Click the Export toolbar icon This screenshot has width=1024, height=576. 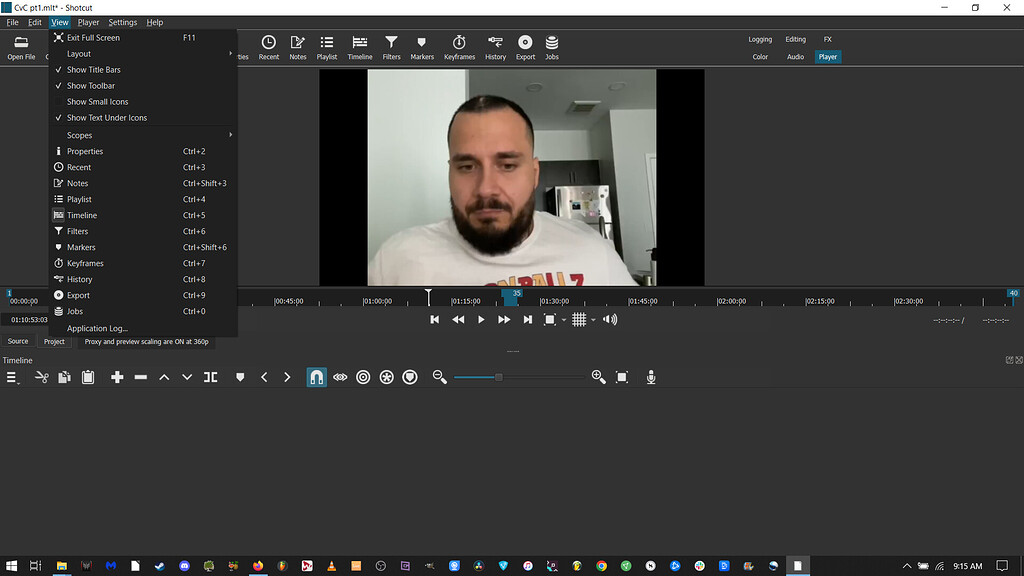tap(525, 47)
